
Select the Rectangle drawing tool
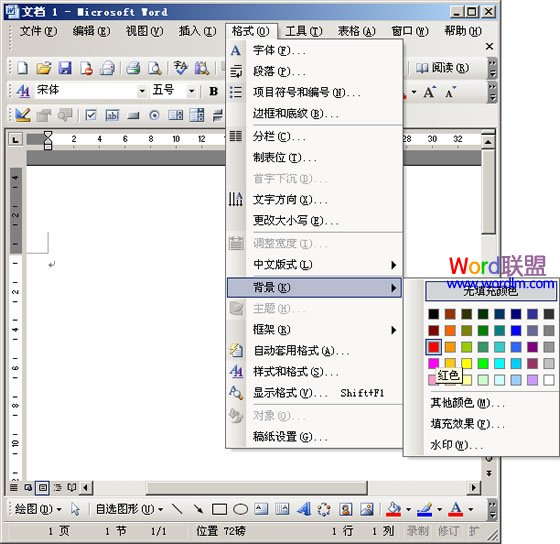click(219, 509)
